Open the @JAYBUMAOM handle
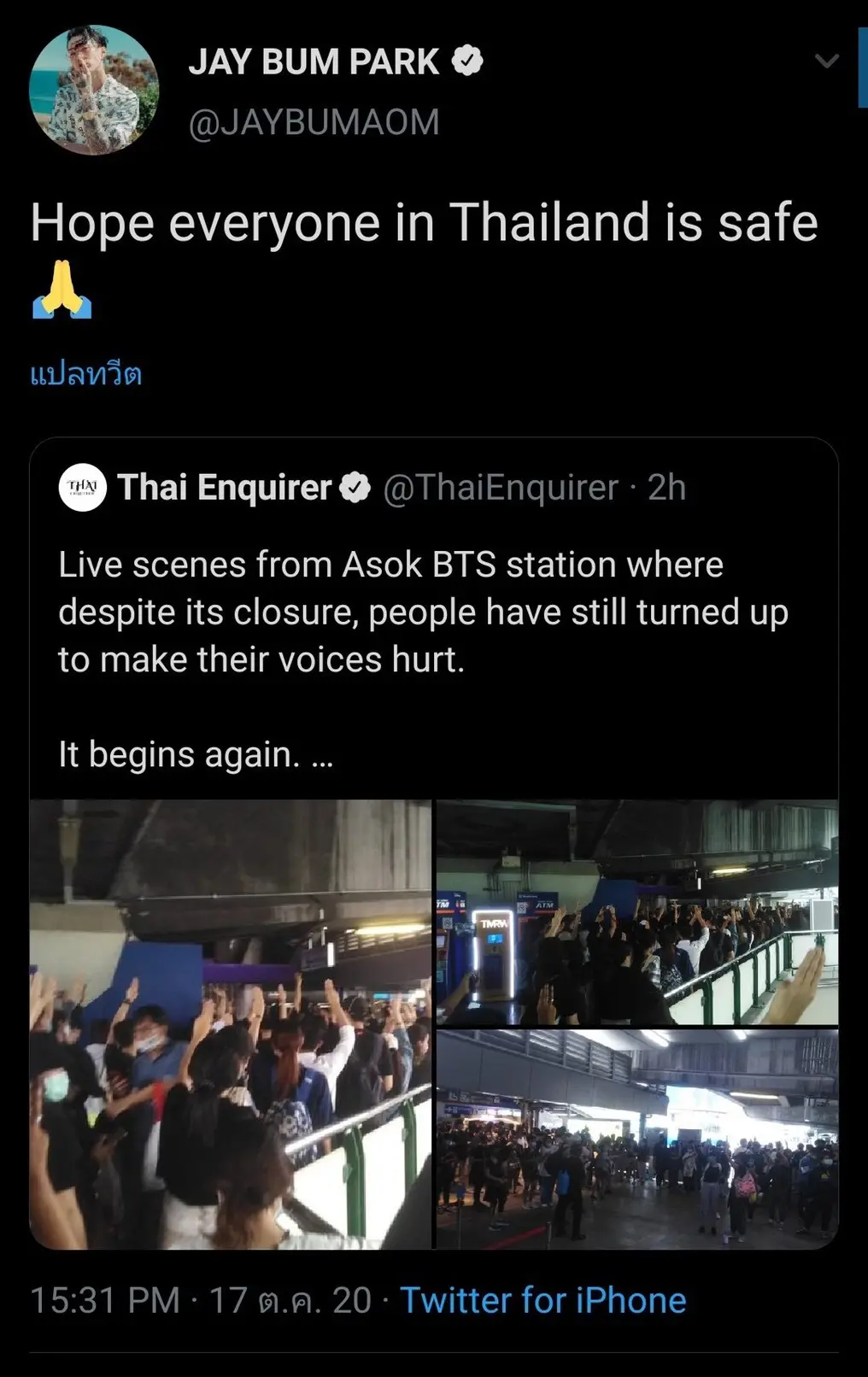Screen dimensions: 868x1377 click(314, 122)
